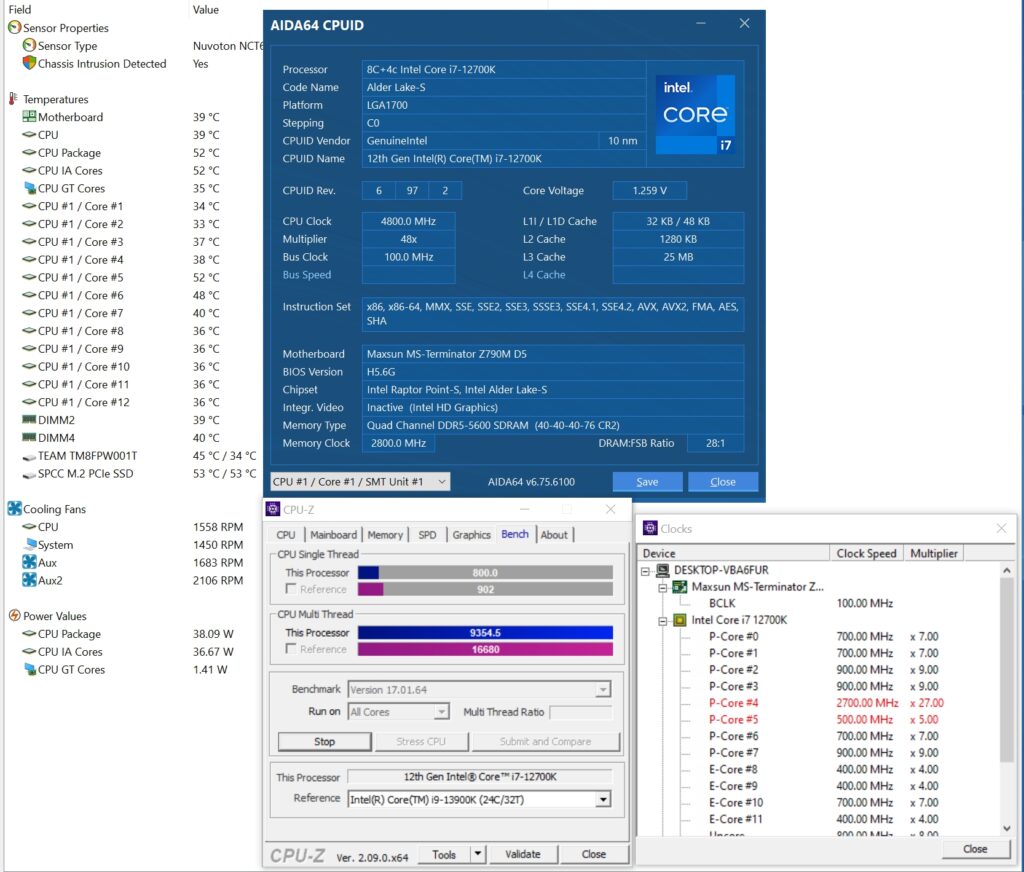Click the Chassis Intrusion Detected shield icon
The image size is (1024, 872).
click(x=29, y=63)
